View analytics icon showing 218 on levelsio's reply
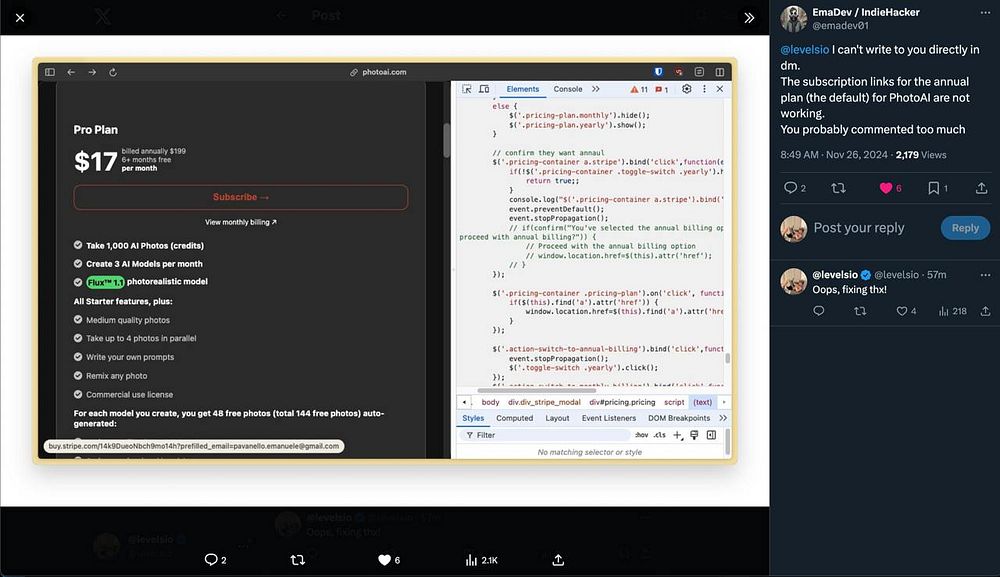This screenshot has height=577, width=1000. tap(942, 311)
